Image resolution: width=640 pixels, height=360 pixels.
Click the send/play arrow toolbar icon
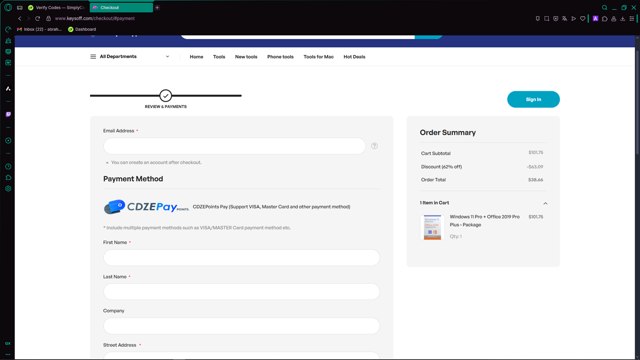(x=573, y=18)
